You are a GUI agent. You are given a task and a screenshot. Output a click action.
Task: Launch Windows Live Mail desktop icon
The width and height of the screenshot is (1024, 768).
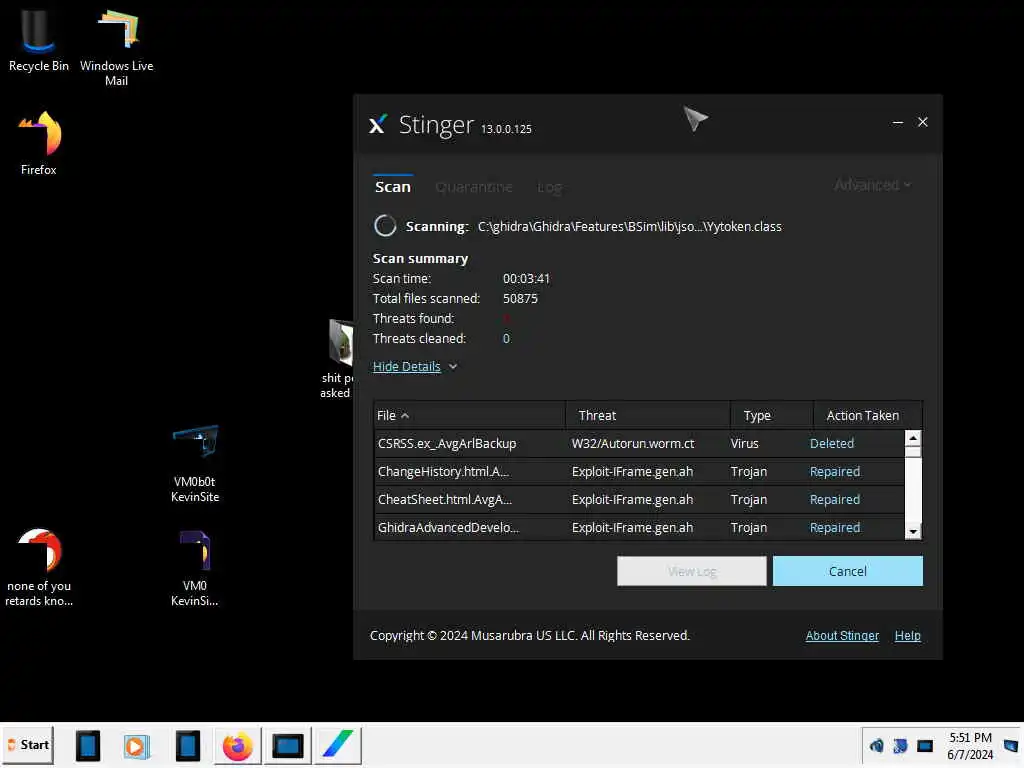coord(117,47)
